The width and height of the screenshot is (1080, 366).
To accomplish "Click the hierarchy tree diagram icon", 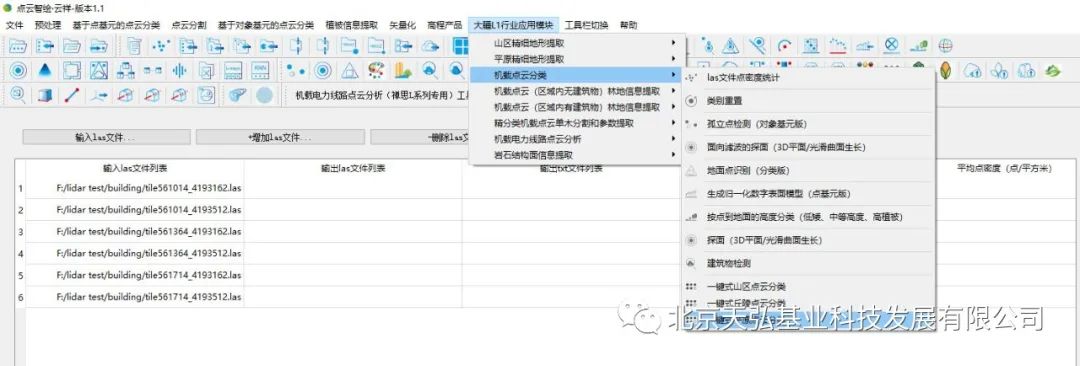I will [125, 70].
